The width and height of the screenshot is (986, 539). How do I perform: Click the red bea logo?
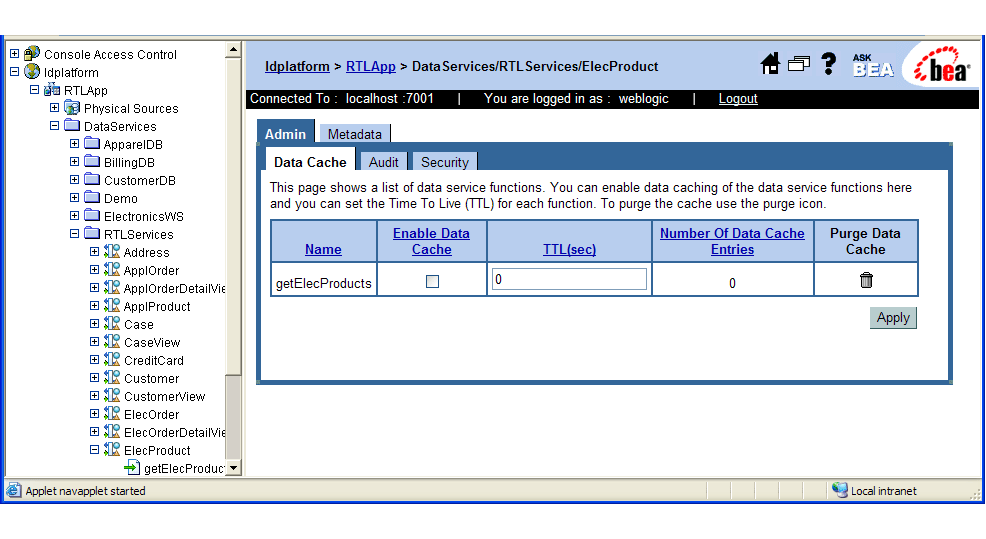pyautogui.click(x=941, y=65)
